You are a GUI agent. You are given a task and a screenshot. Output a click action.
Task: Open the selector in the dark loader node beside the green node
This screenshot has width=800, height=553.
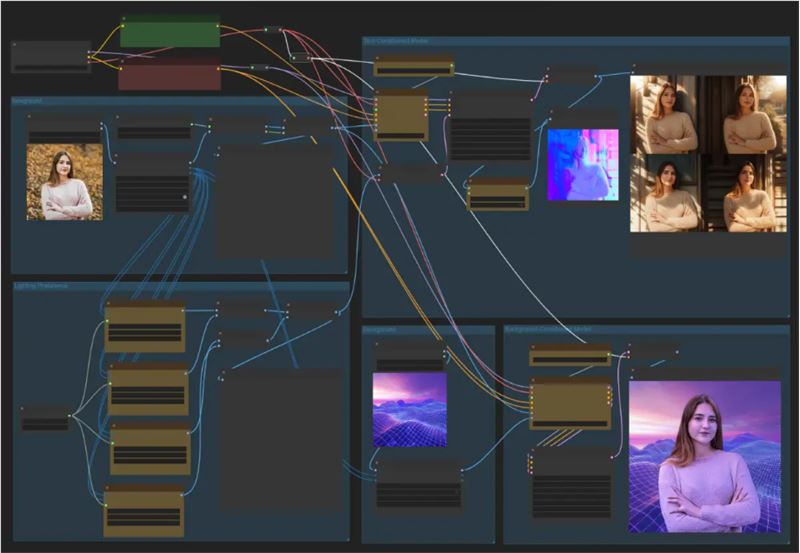pos(50,67)
